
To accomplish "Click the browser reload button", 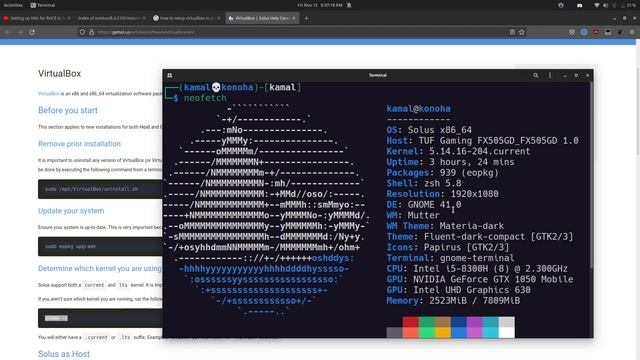I will tap(32, 32).
